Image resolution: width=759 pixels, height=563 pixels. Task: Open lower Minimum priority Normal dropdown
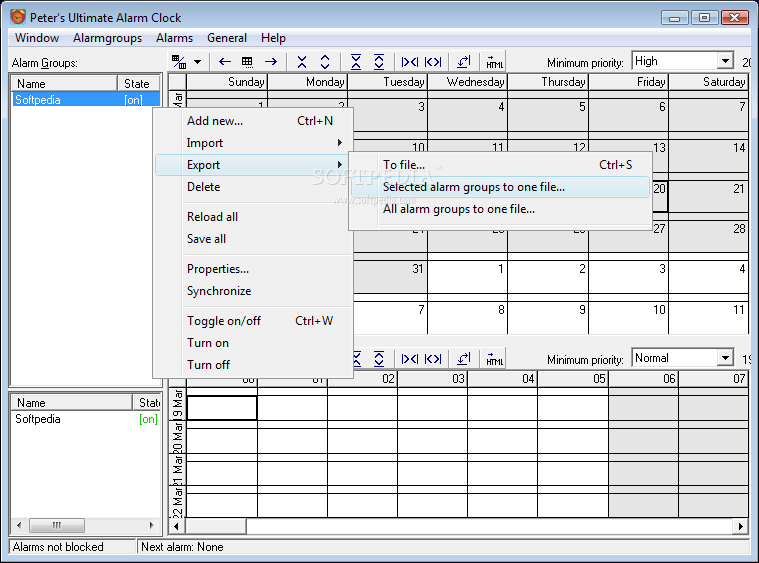pos(725,358)
